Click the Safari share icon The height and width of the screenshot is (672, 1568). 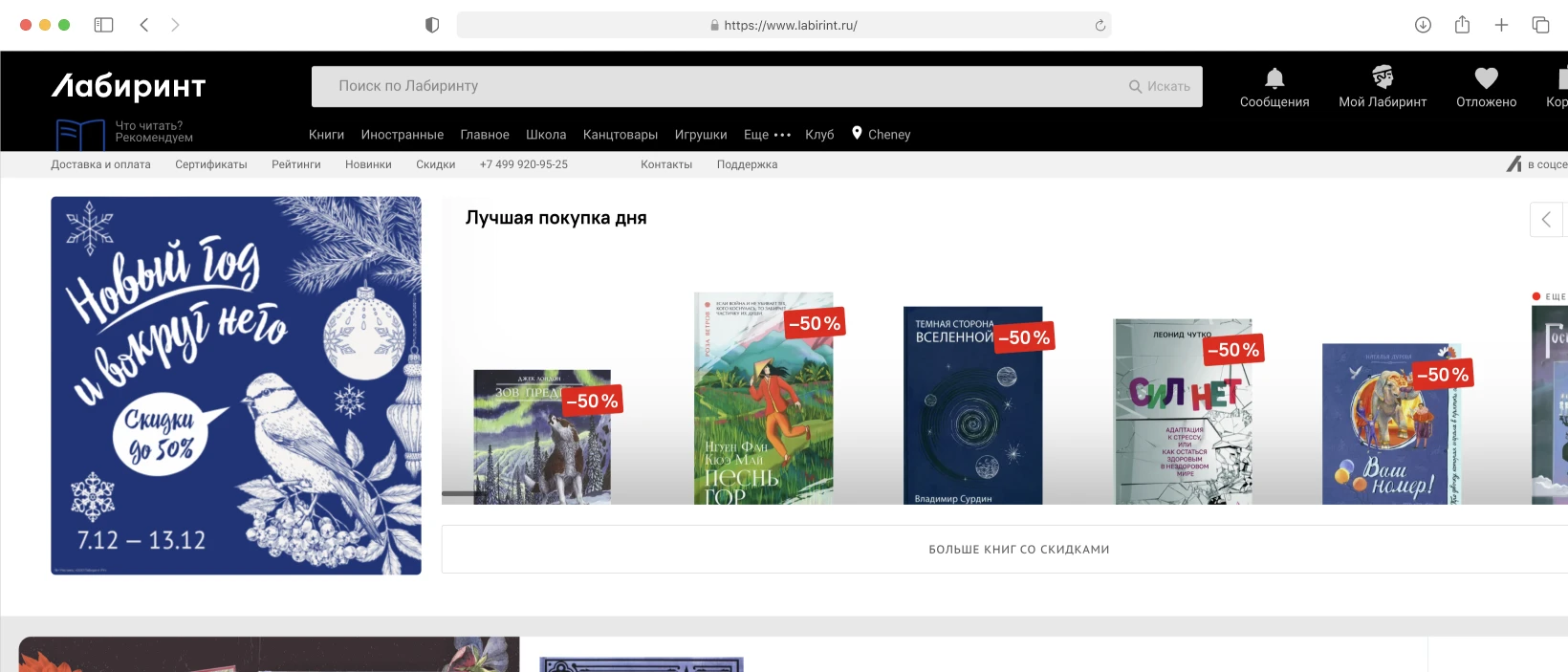(1462, 24)
